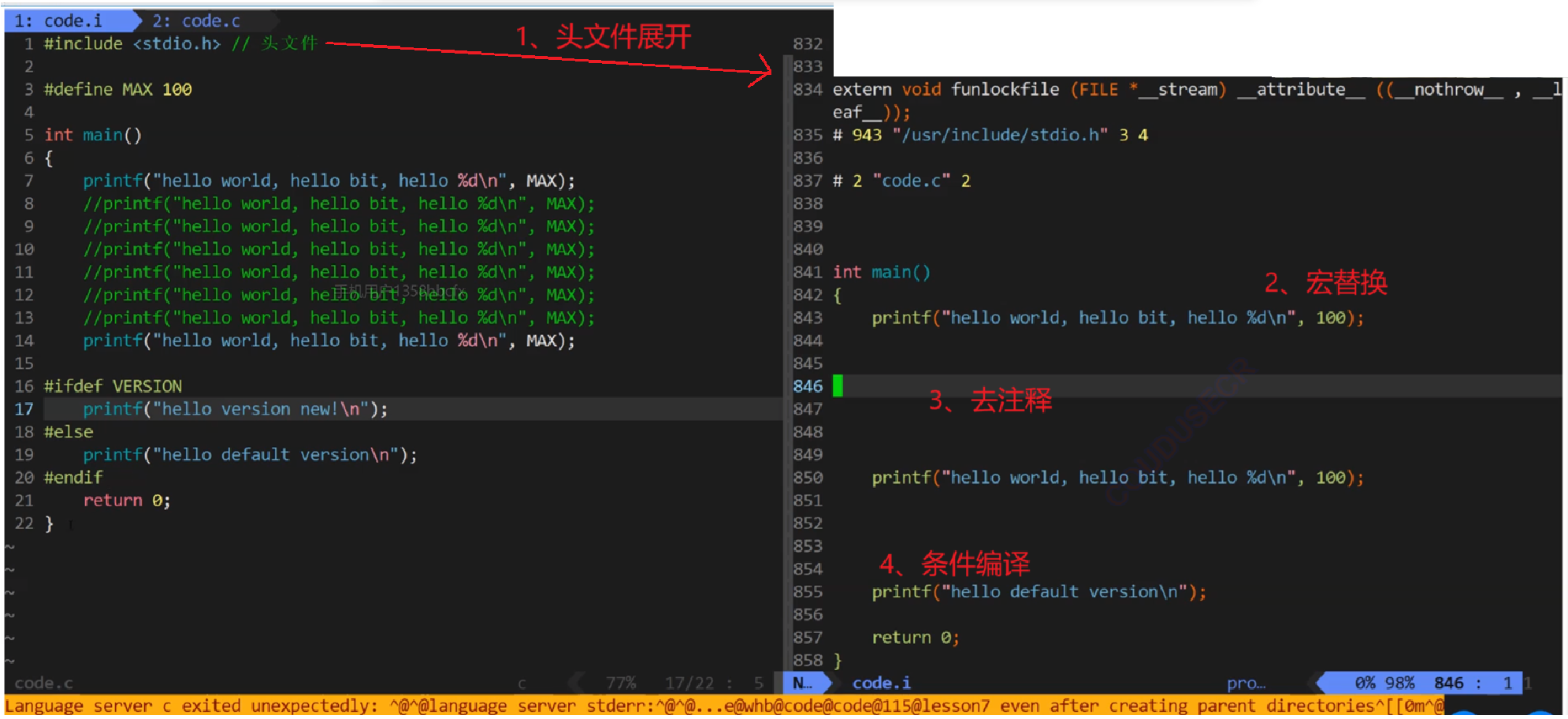The image size is (1568, 719).
Task: Place cursor on "int main()" at line 841
Action: click(x=882, y=272)
